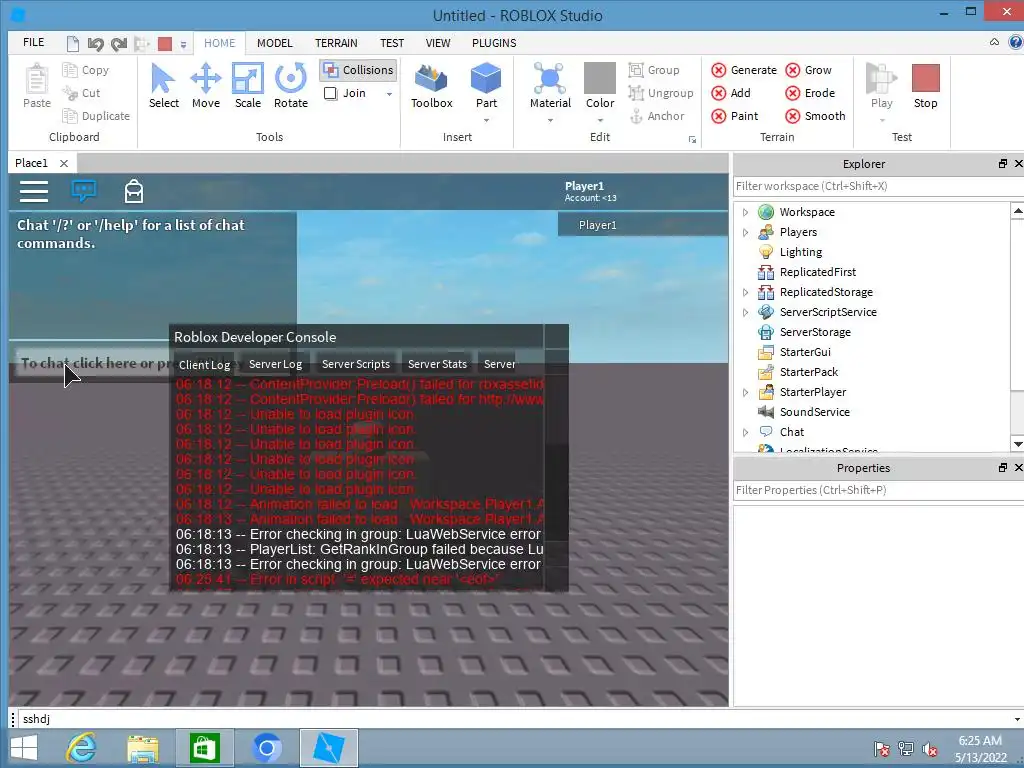Open the backpack inventory icon
This screenshot has width=1024, height=768.
pos(134,191)
